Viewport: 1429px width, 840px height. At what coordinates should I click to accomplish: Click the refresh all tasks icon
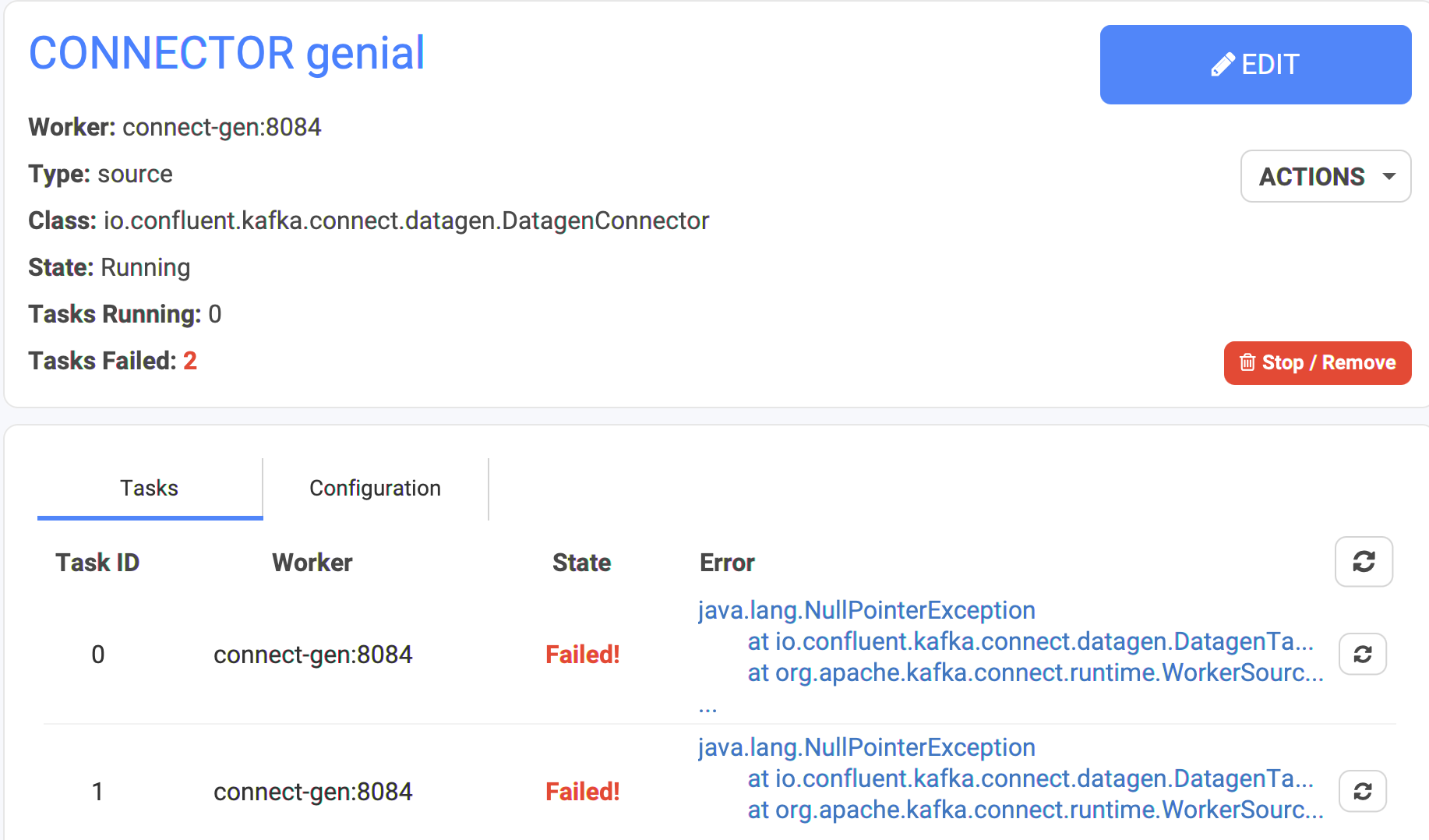point(1364,561)
